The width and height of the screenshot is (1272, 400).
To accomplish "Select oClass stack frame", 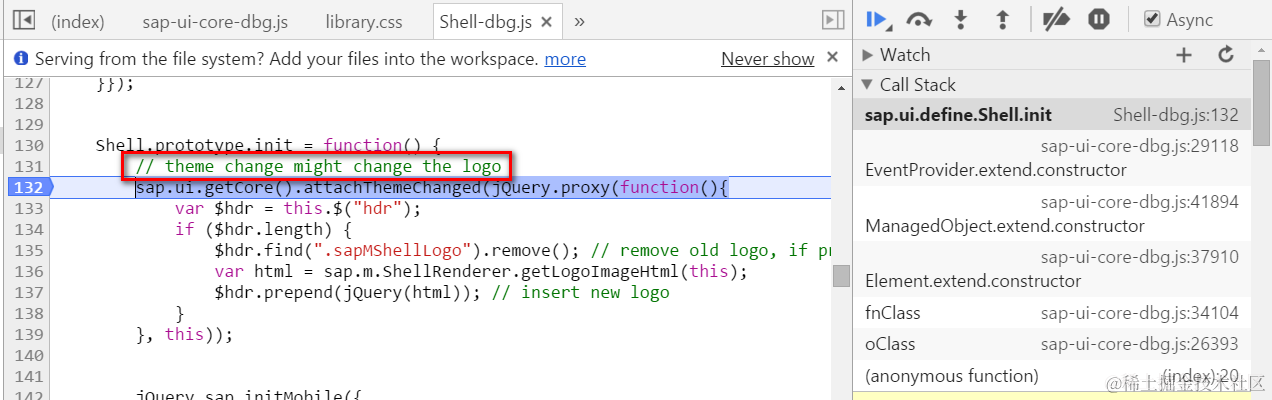I will pyautogui.click(x=1052, y=344).
